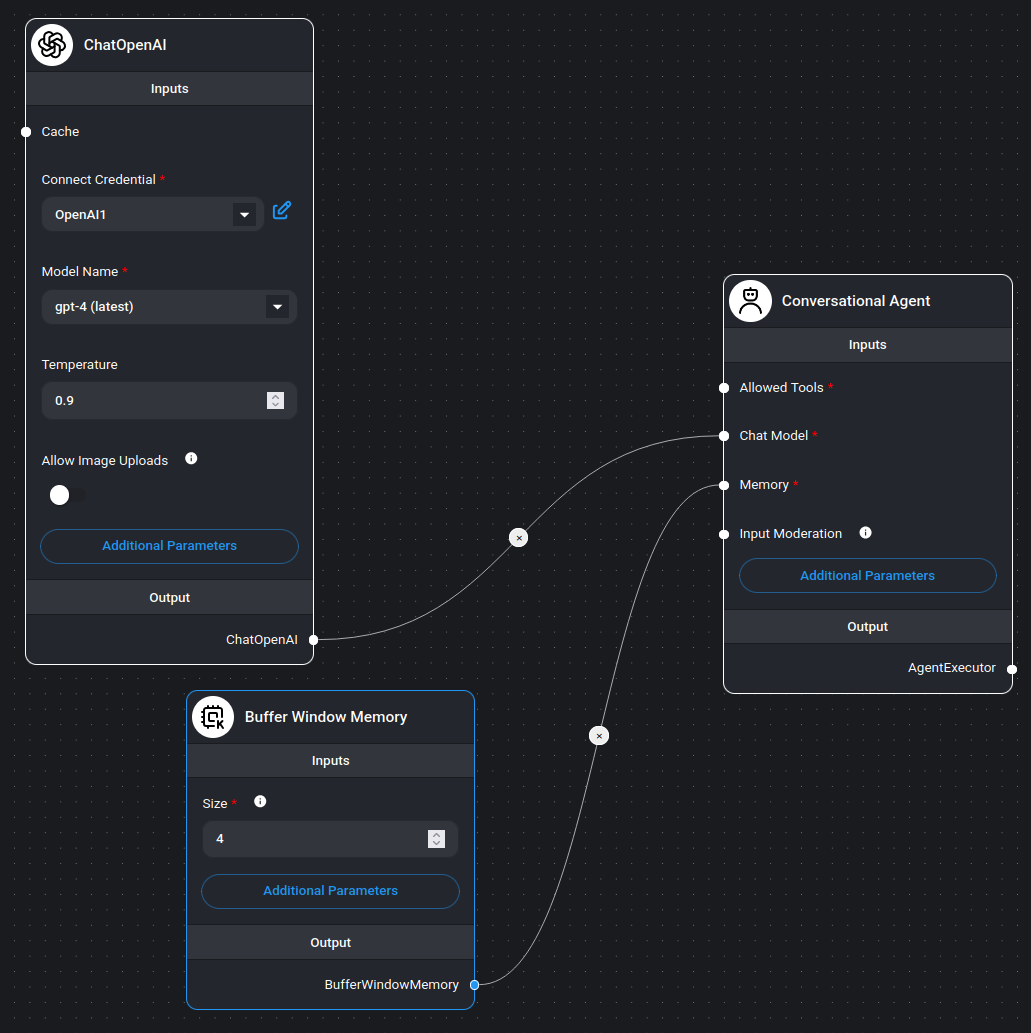The image size is (1031, 1033).
Task: Edit the OpenAI1 credential with pencil icon
Action: [282, 211]
